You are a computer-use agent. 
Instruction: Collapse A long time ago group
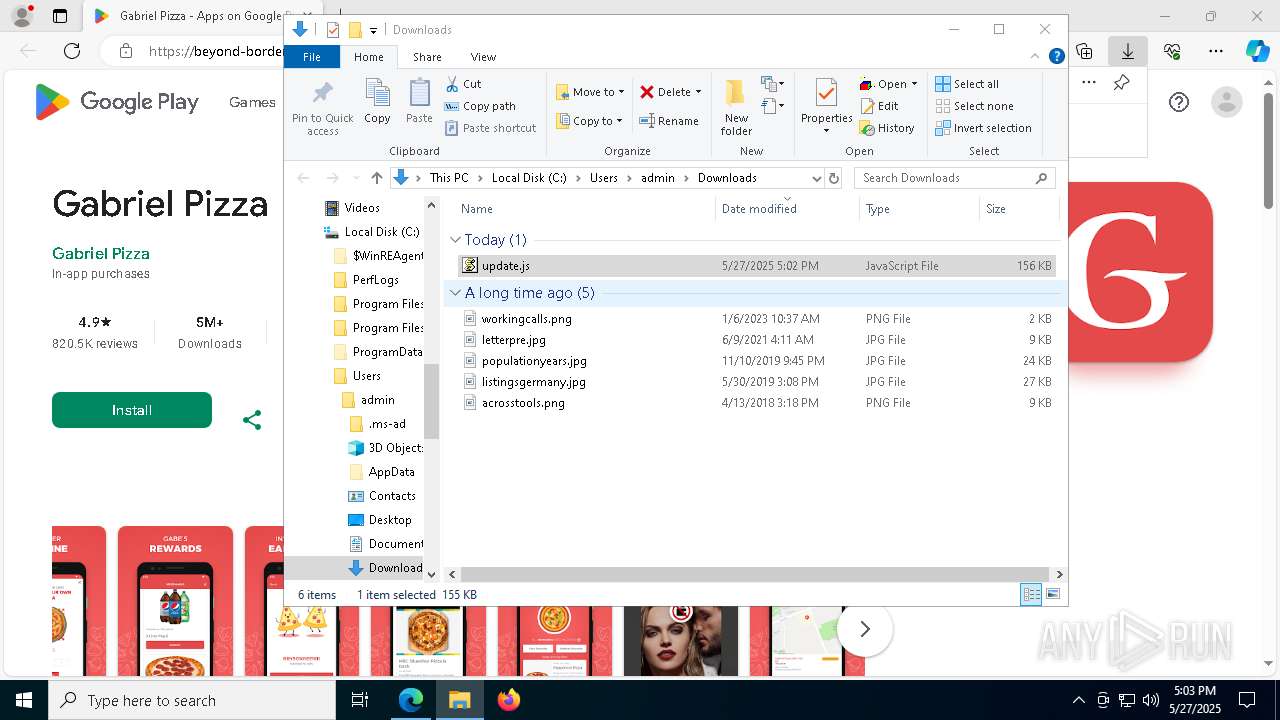(x=455, y=293)
